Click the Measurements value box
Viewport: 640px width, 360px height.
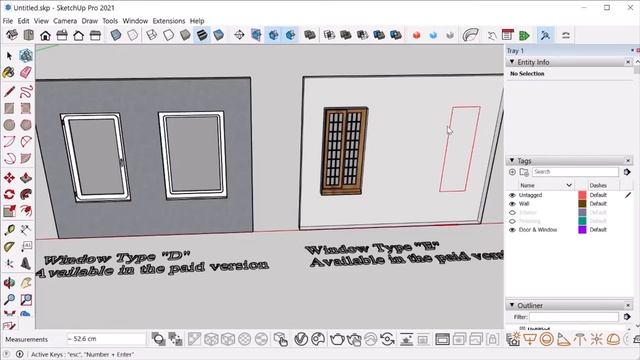106,339
